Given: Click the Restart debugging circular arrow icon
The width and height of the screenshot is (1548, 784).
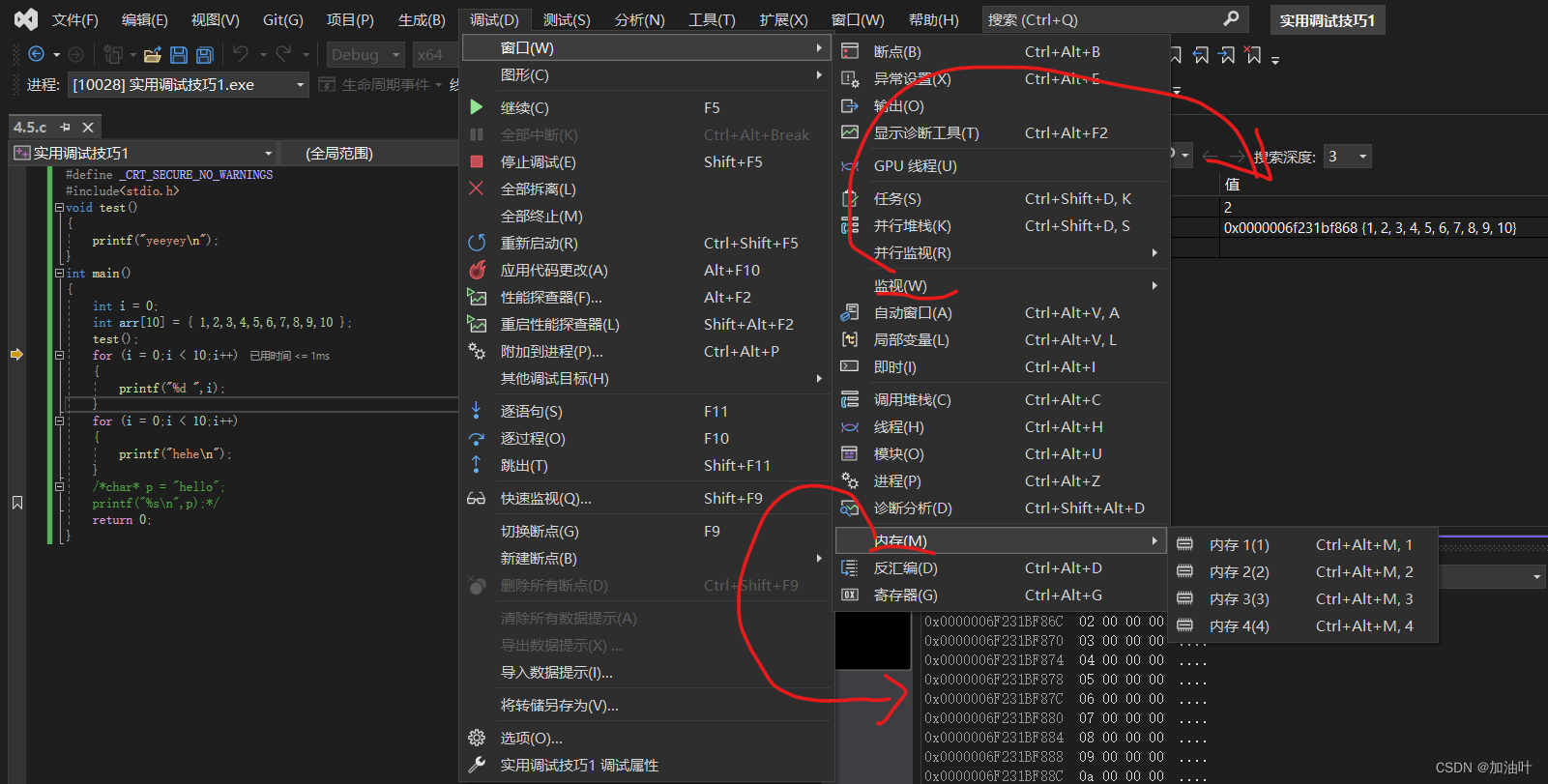Looking at the screenshot, I should pos(477,243).
